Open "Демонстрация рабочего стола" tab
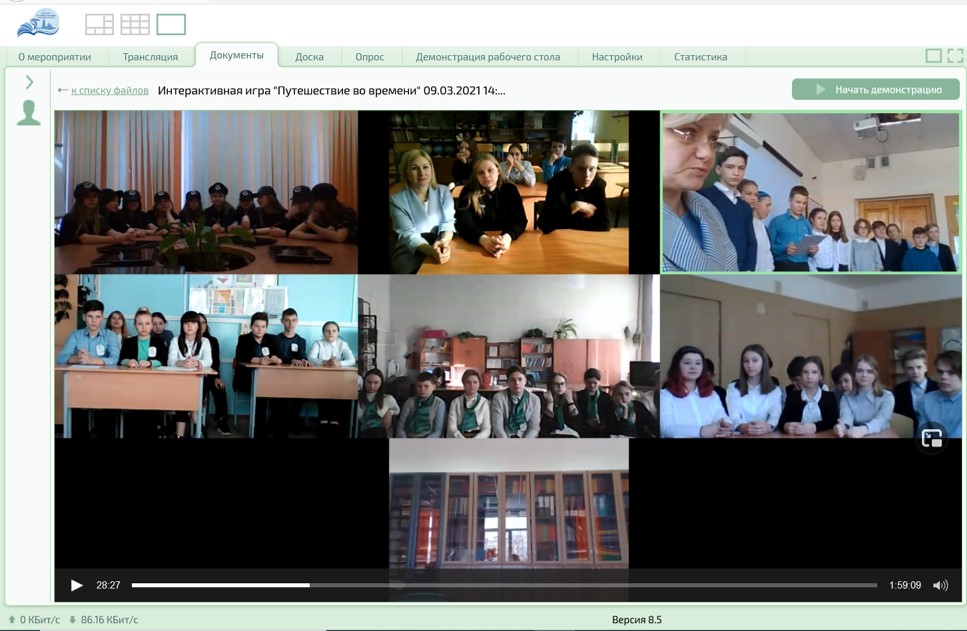 [x=487, y=57]
